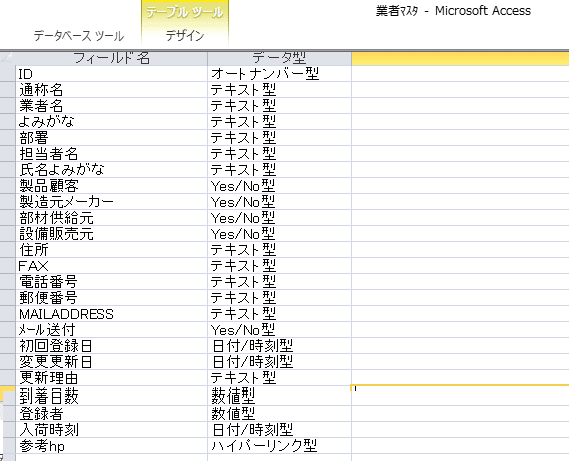This screenshot has height=461, width=569.
Task: Click the description cell for 到着日数
Action: point(460,395)
